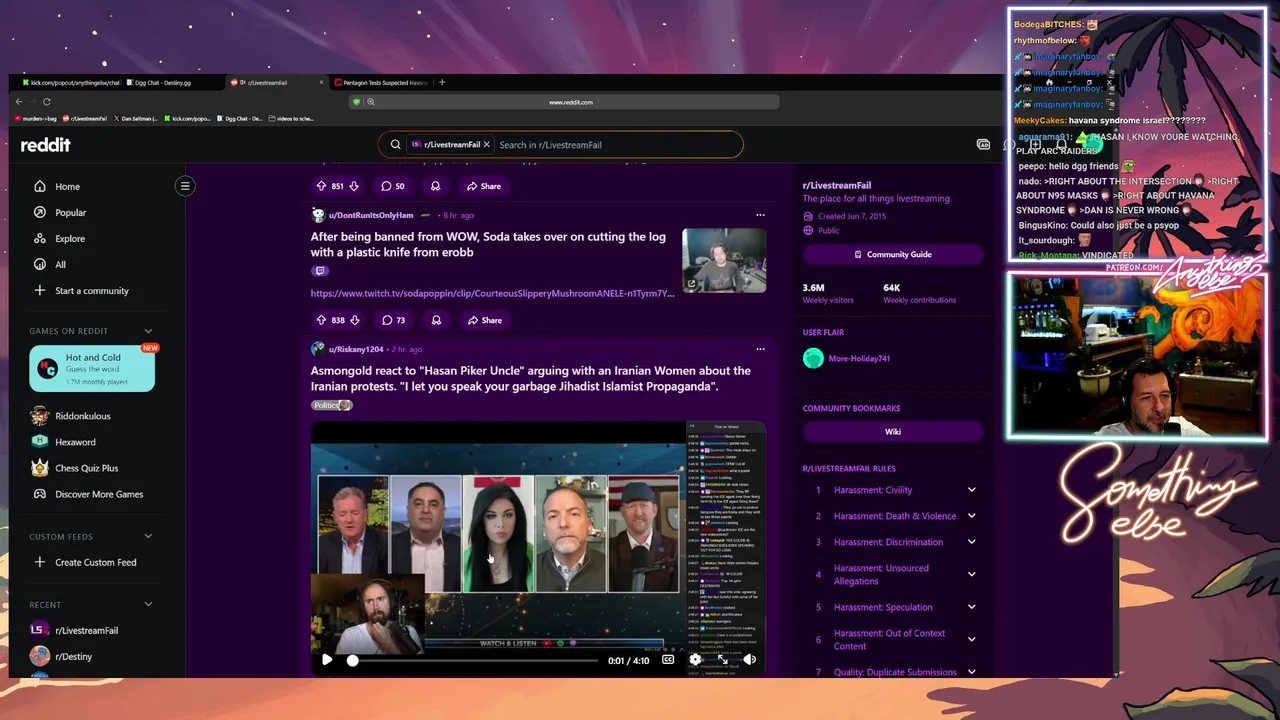Viewport: 1280px width, 720px height.
Task: Open options menu for DontRunItsOnlyHam post
Action: point(760,215)
